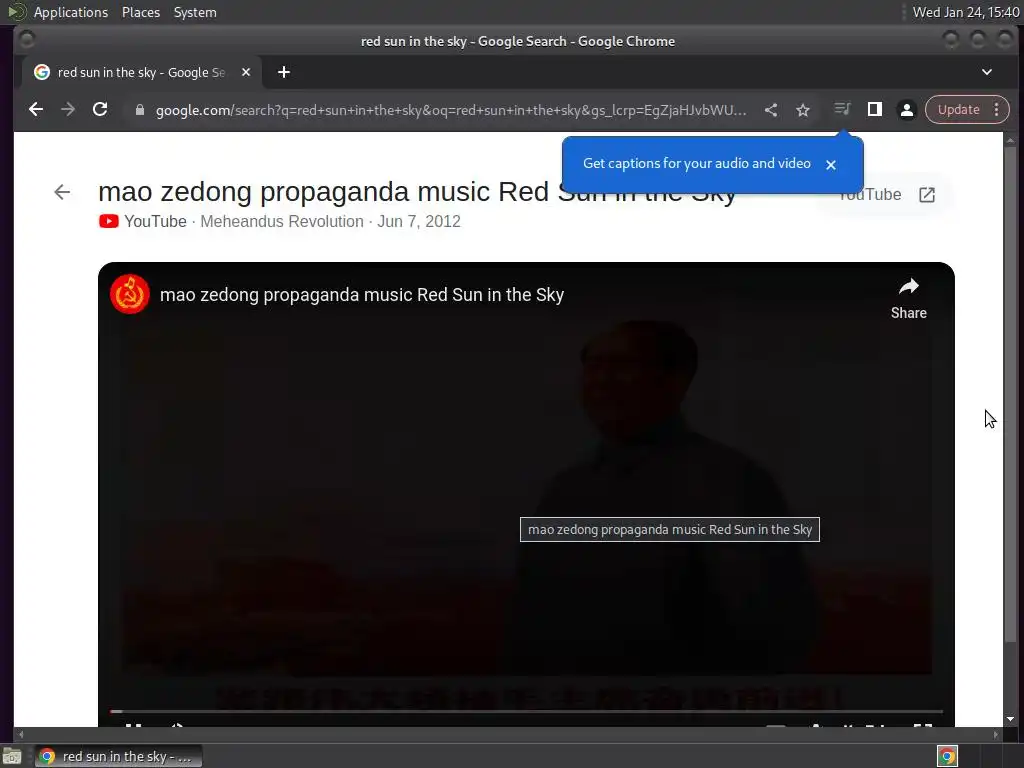The height and width of the screenshot is (768, 1024).
Task: Click the vertical scrollbar thumb
Action: click(1010, 394)
